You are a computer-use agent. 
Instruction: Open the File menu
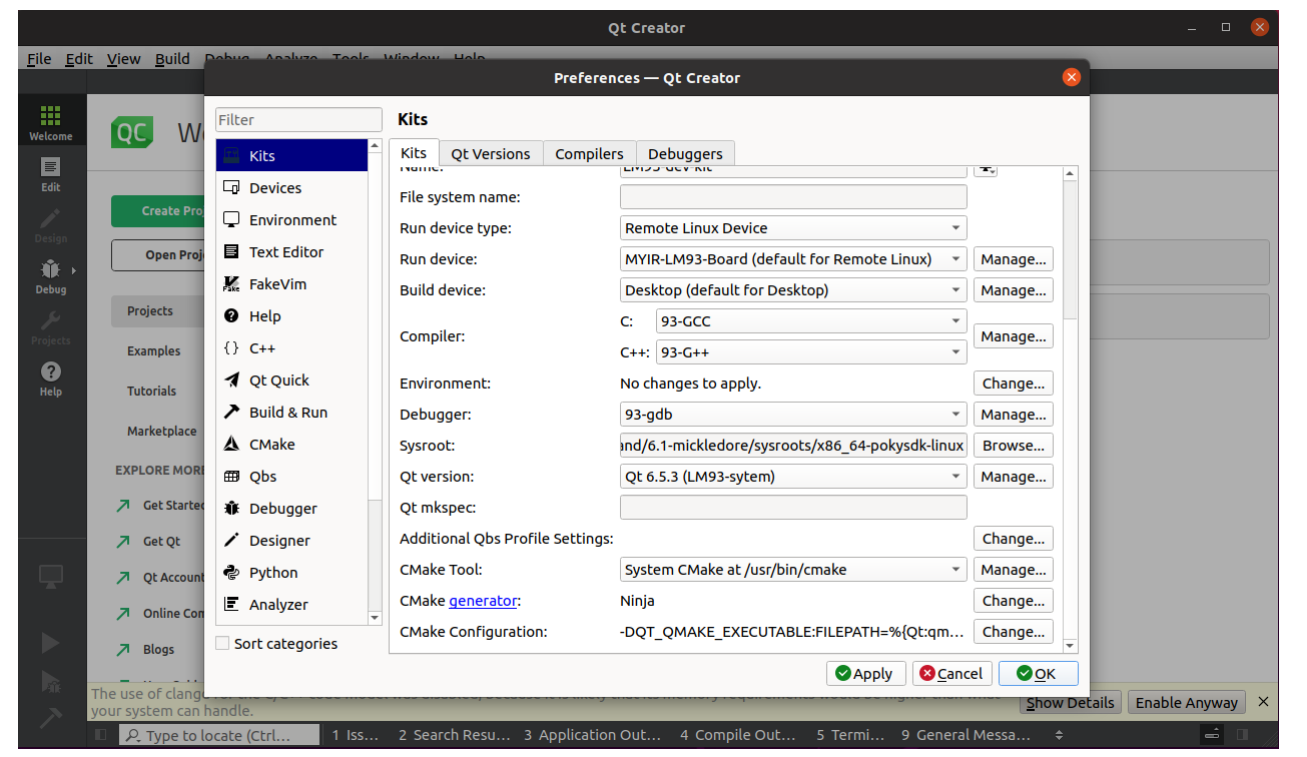click(x=39, y=59)
